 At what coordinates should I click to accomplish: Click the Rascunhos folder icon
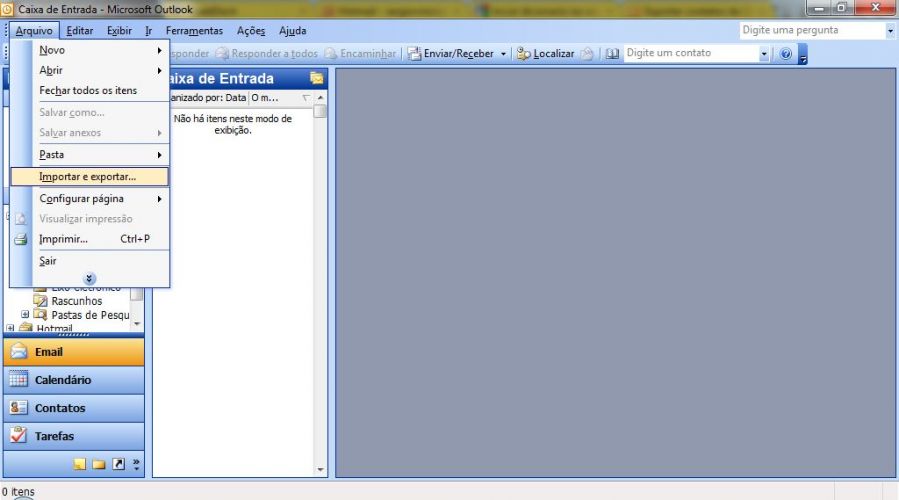pos(40,300)
